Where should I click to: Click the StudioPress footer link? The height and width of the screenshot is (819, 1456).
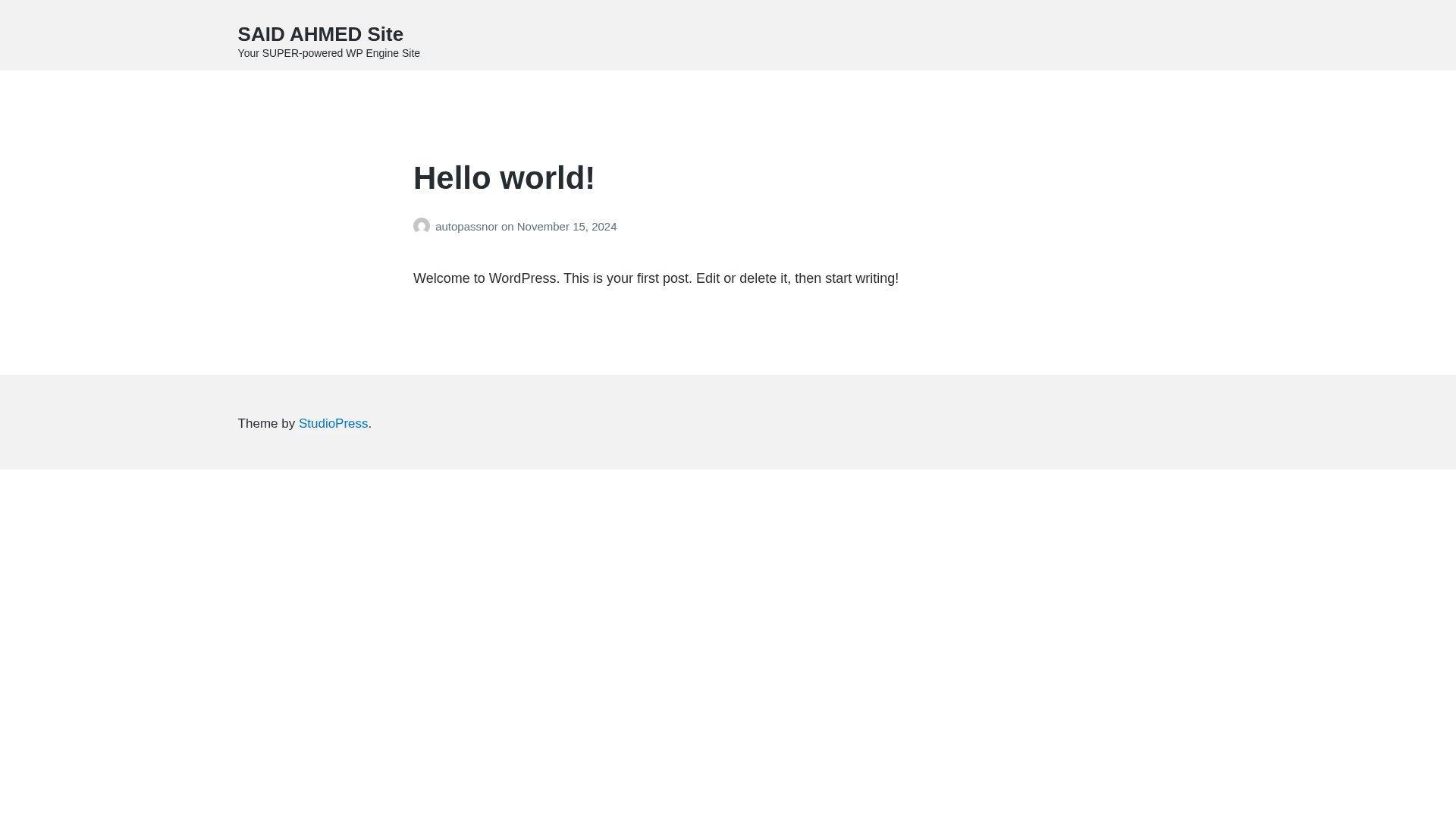(333, 424)
